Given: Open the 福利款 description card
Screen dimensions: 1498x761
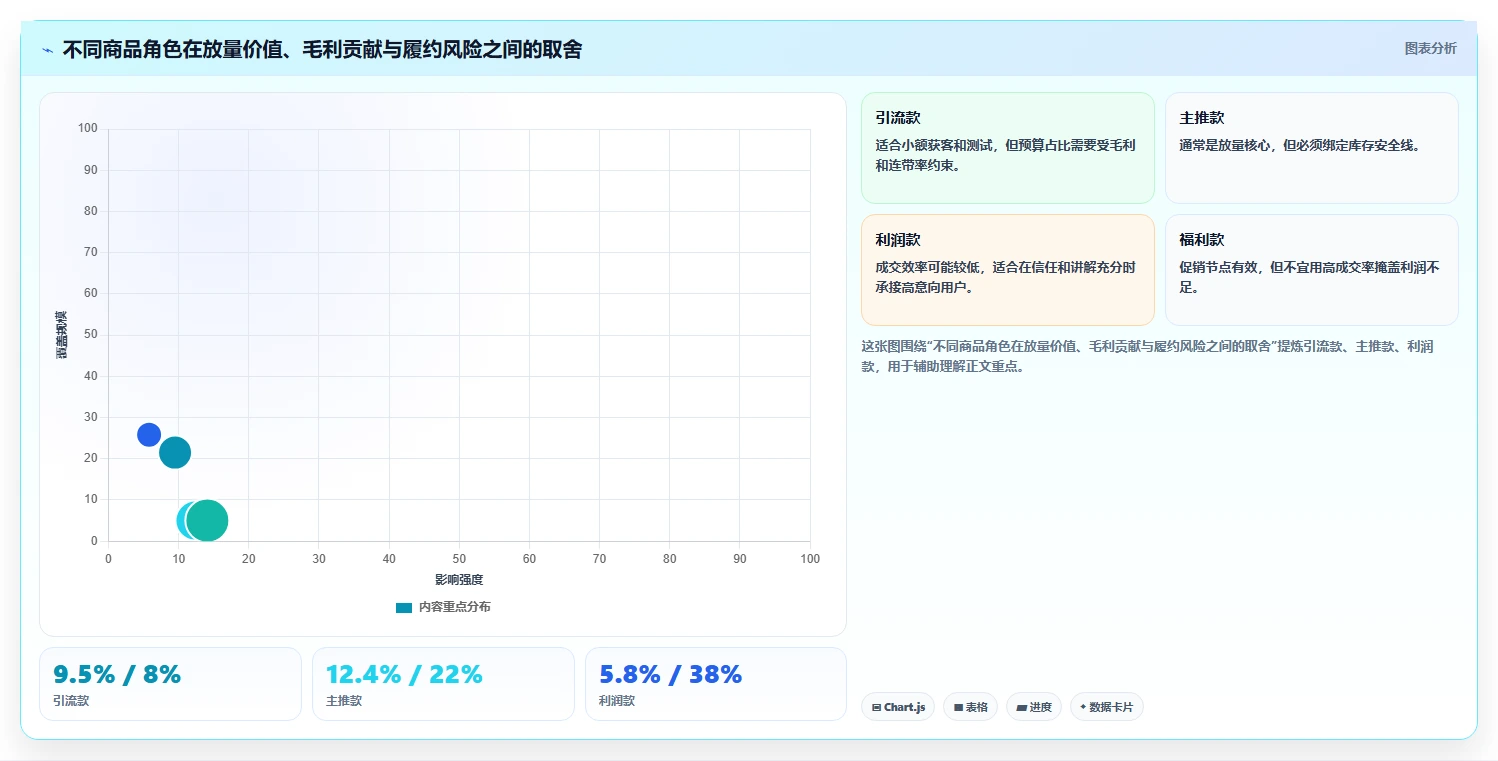Looking at the screenshot, I should click(1312, 270).
